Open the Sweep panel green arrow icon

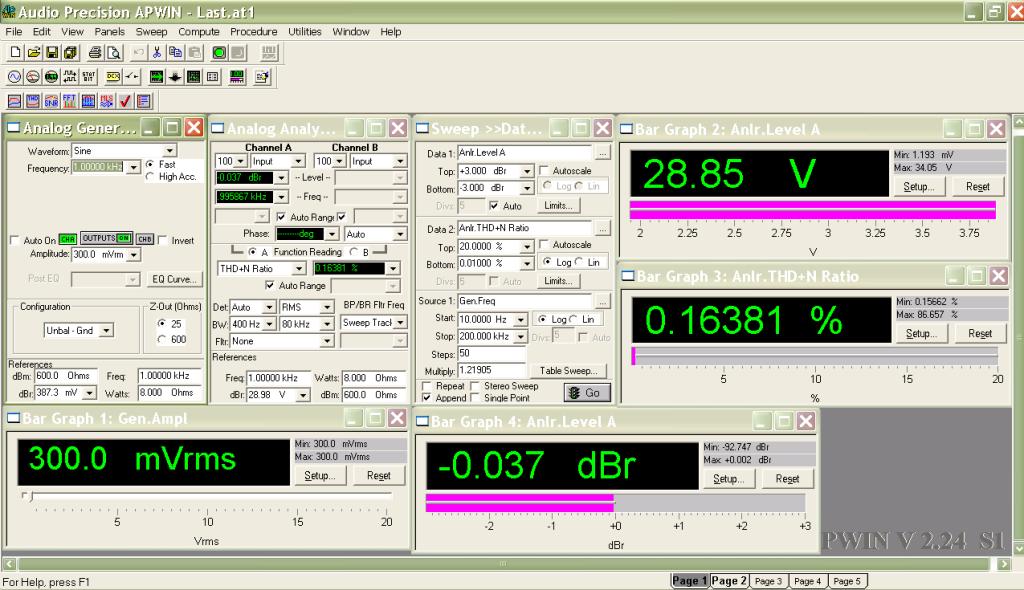(156, 77)
